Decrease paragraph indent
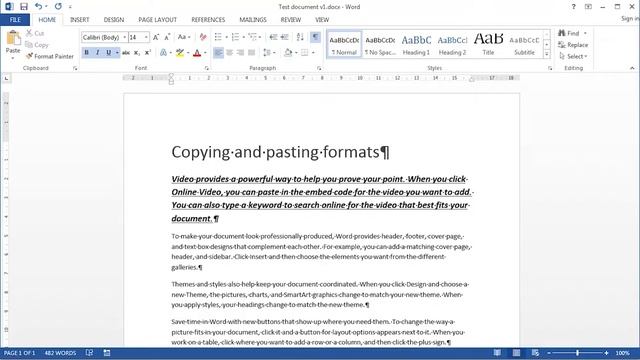 (273, 37)
